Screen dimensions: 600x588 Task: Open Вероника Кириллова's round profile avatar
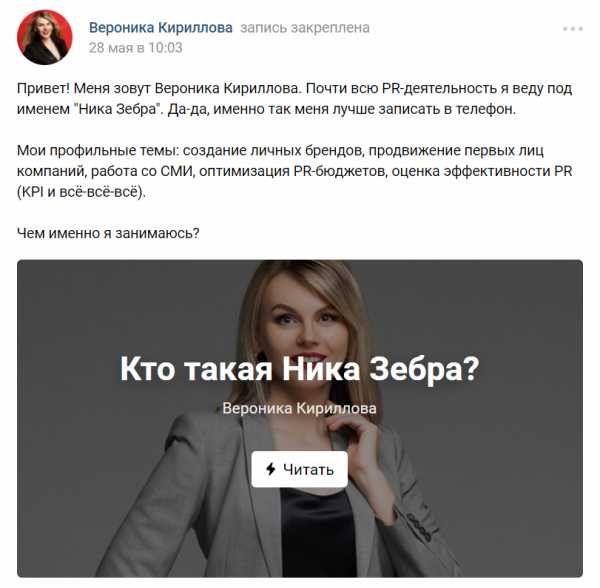click(45, 37)
